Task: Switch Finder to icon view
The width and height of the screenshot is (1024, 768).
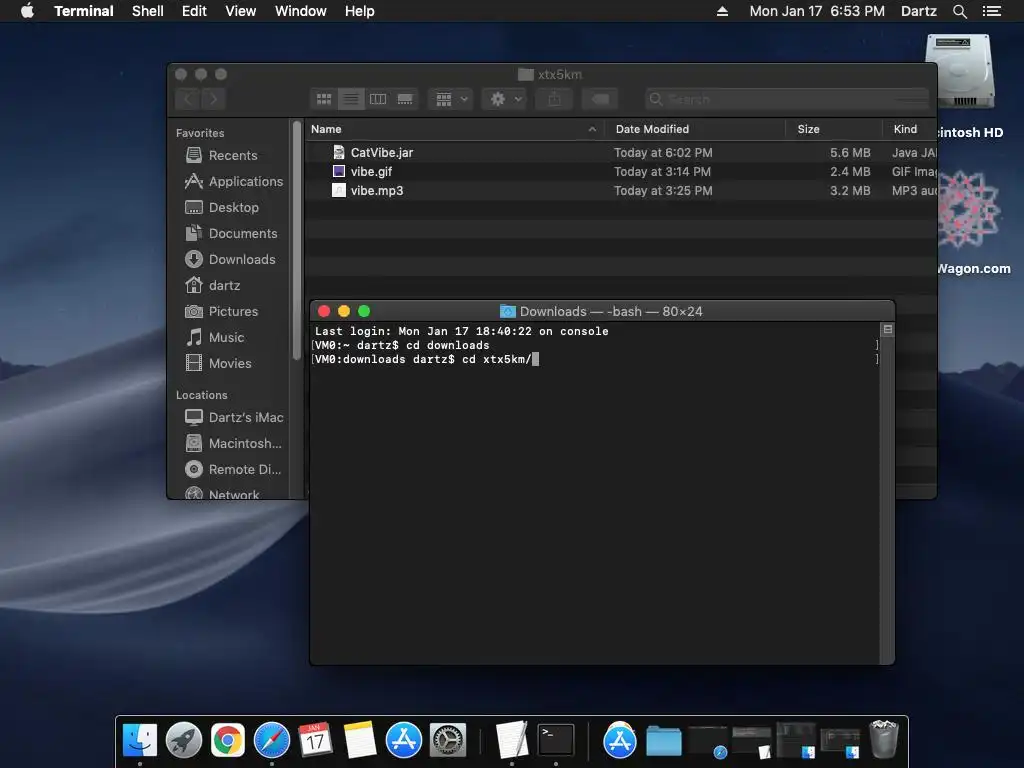Action: click(324, 99)
